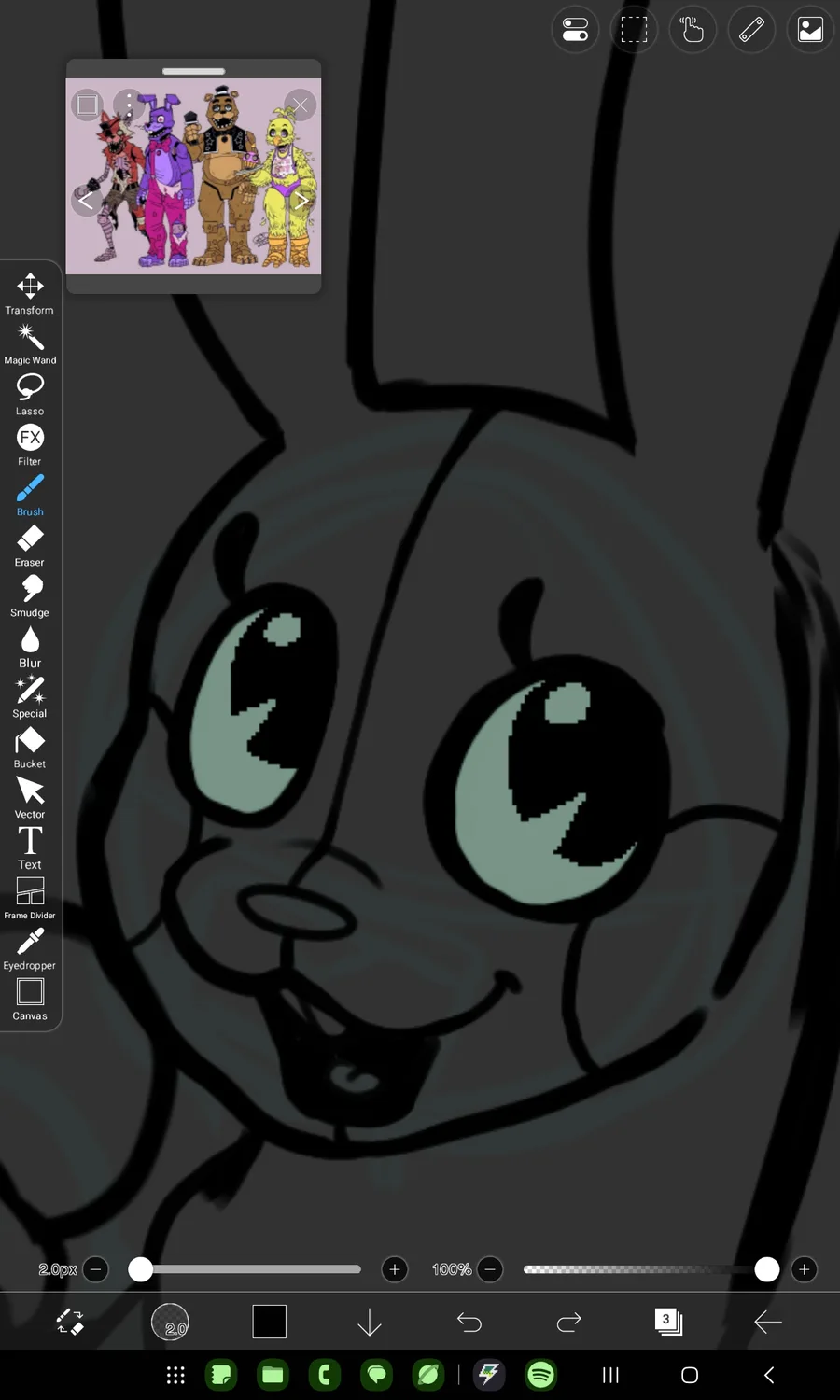Screen dimensions: 840x1400
Task: Select the Bucket fill tool
Action: click(30, 747)
